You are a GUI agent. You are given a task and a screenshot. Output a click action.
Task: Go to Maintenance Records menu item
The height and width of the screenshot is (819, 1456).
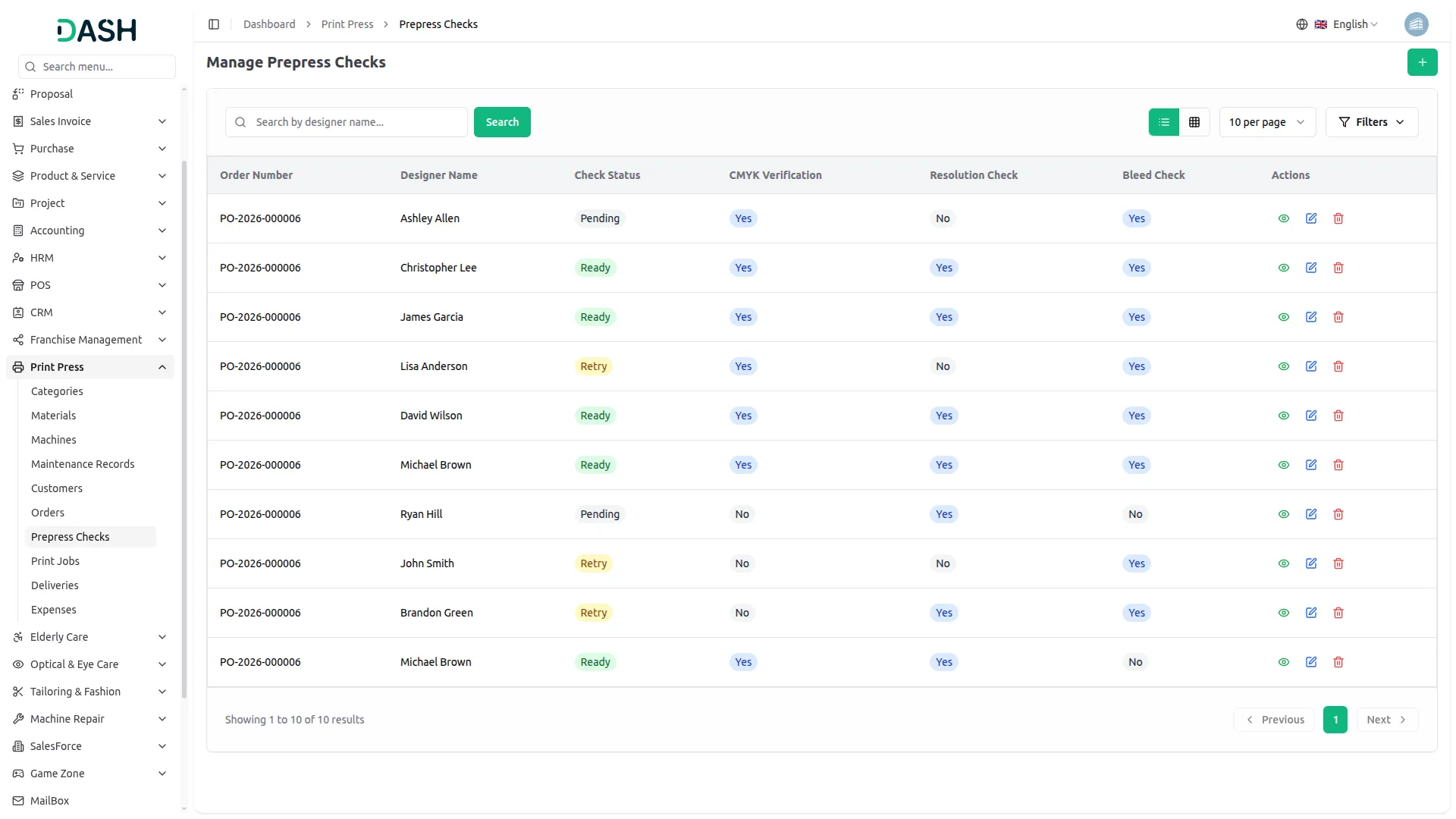(x=83, y=464)
